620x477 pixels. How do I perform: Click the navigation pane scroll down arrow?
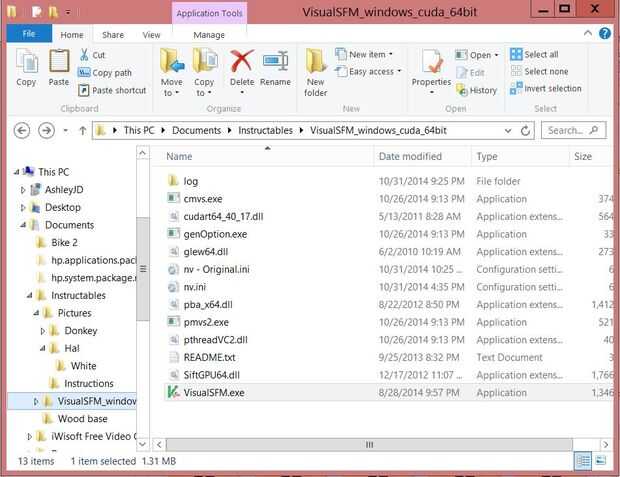[x=142, y=444]
